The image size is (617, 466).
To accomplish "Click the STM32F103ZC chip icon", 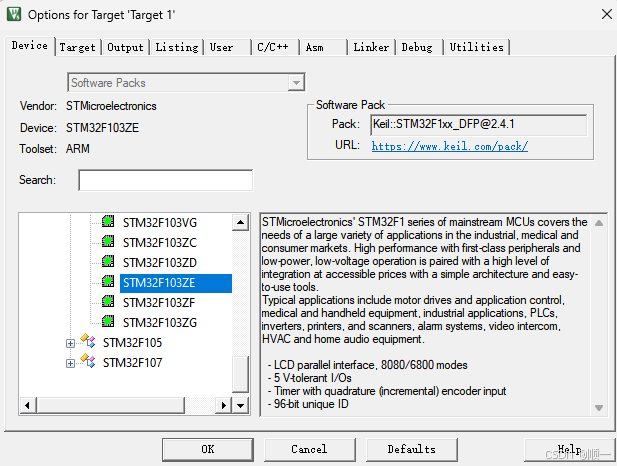I will 108,241.
